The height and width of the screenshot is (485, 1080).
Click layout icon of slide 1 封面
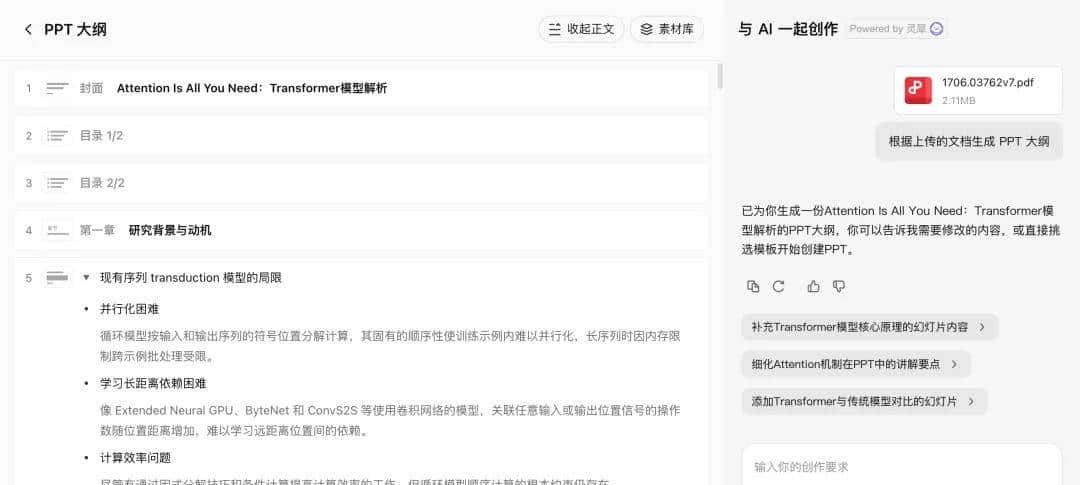point(58,88)
